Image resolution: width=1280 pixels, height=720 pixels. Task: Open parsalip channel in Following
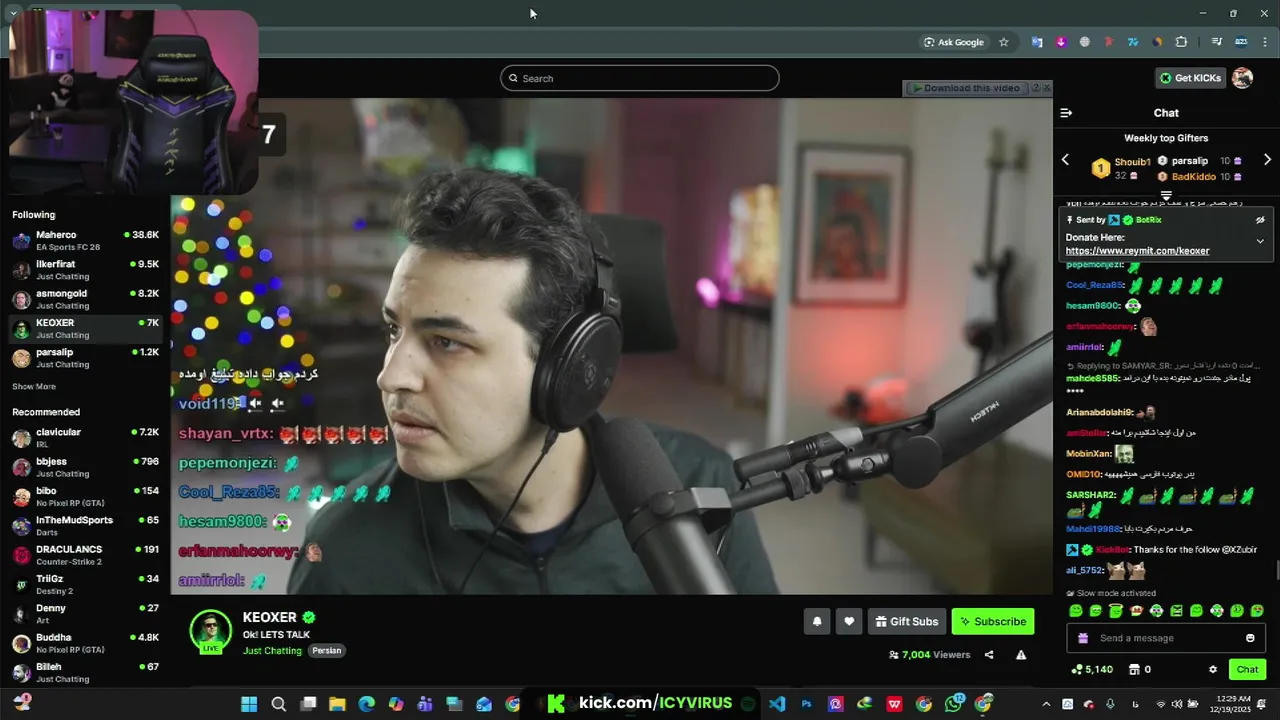(x=85, y=358)
